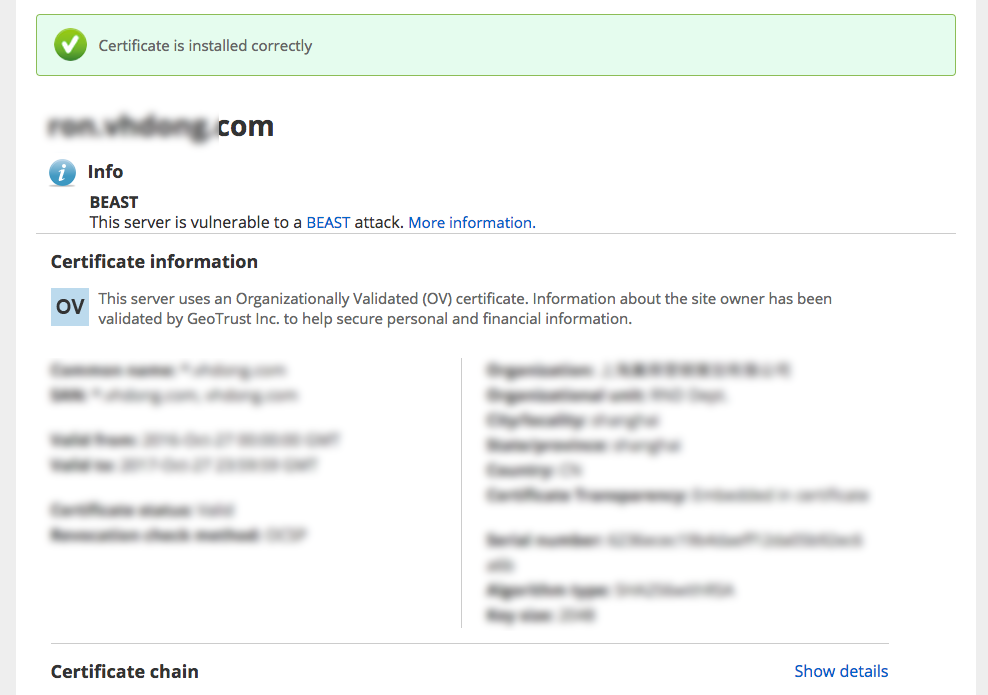Click the blurred Key size row
The height and width of the screenshot is (695, 988).
tap(541, 615)
